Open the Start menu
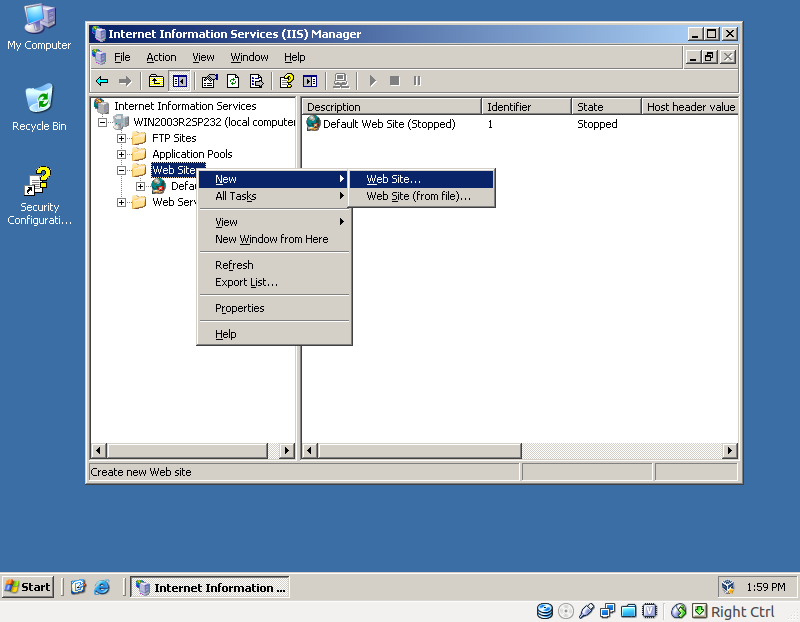Screen dimensions: 800x622 tap(28, 587)
